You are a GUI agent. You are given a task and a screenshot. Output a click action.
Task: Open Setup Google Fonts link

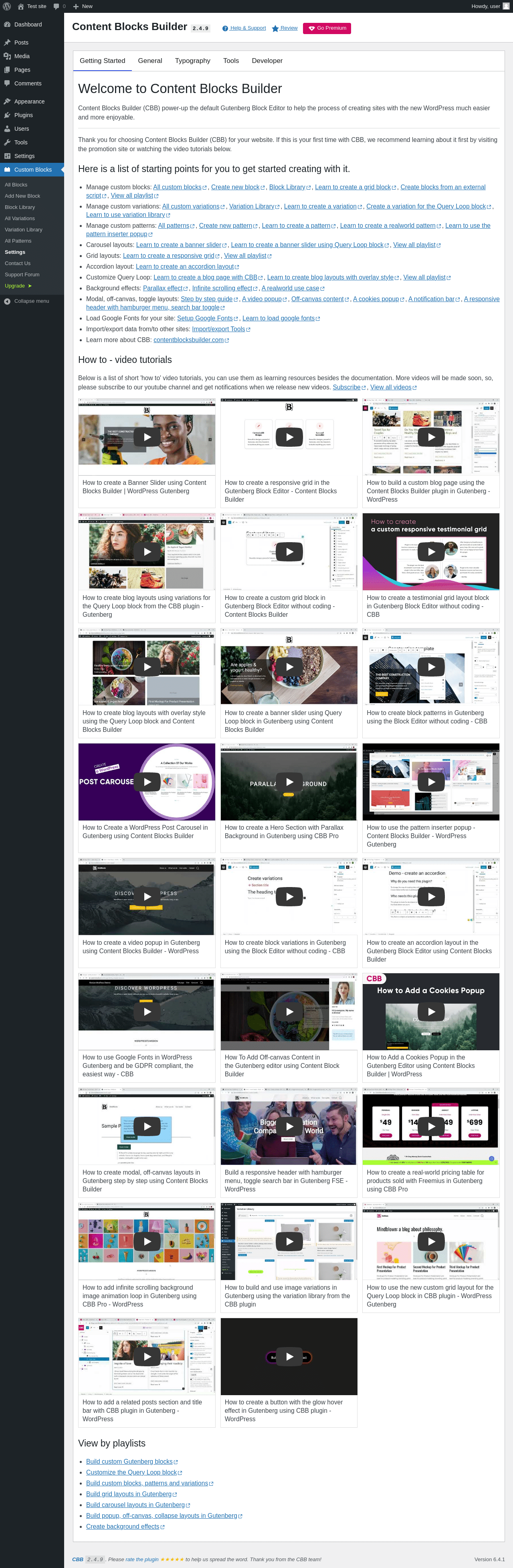pyautogui.click(x=208, y=318)
